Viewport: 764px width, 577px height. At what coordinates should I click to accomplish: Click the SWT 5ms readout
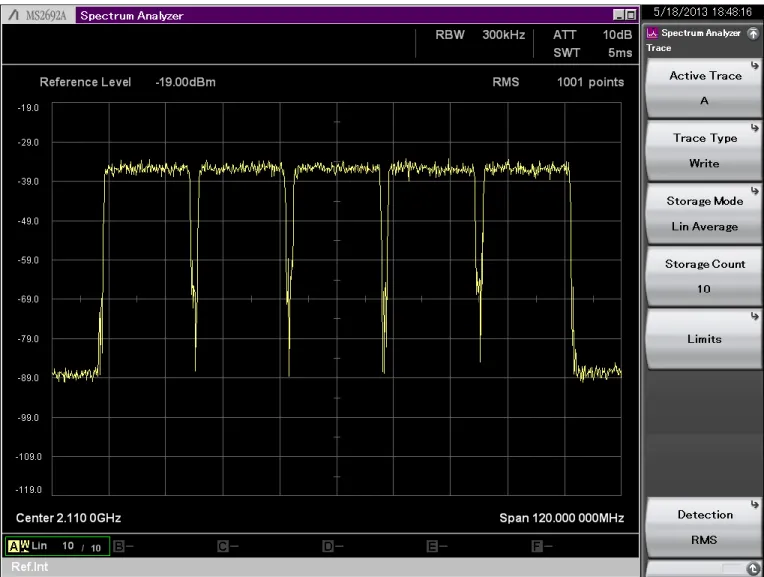(592, 53)
